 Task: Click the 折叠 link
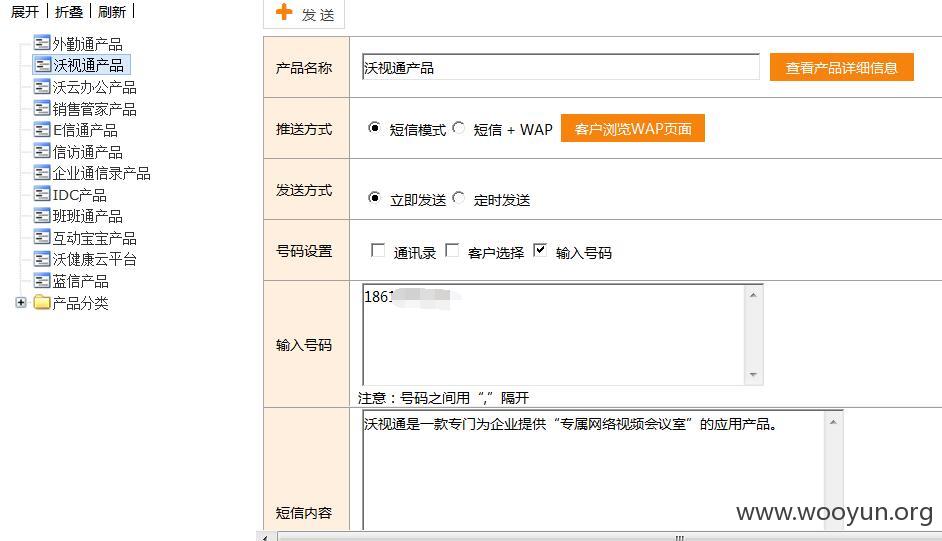point(68,11)
